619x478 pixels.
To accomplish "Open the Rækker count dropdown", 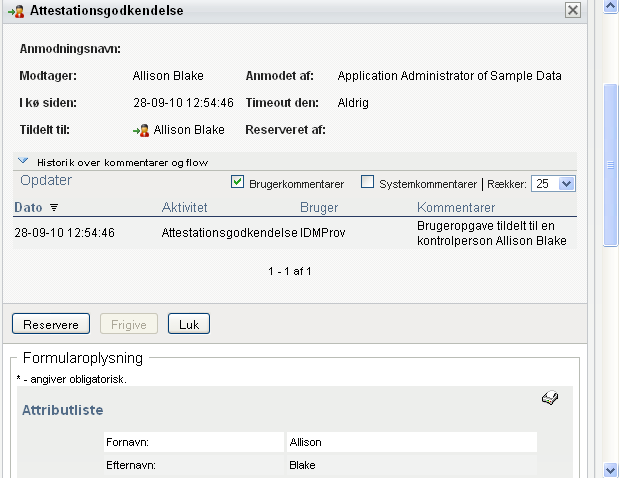I will click(x=566, y=183).
